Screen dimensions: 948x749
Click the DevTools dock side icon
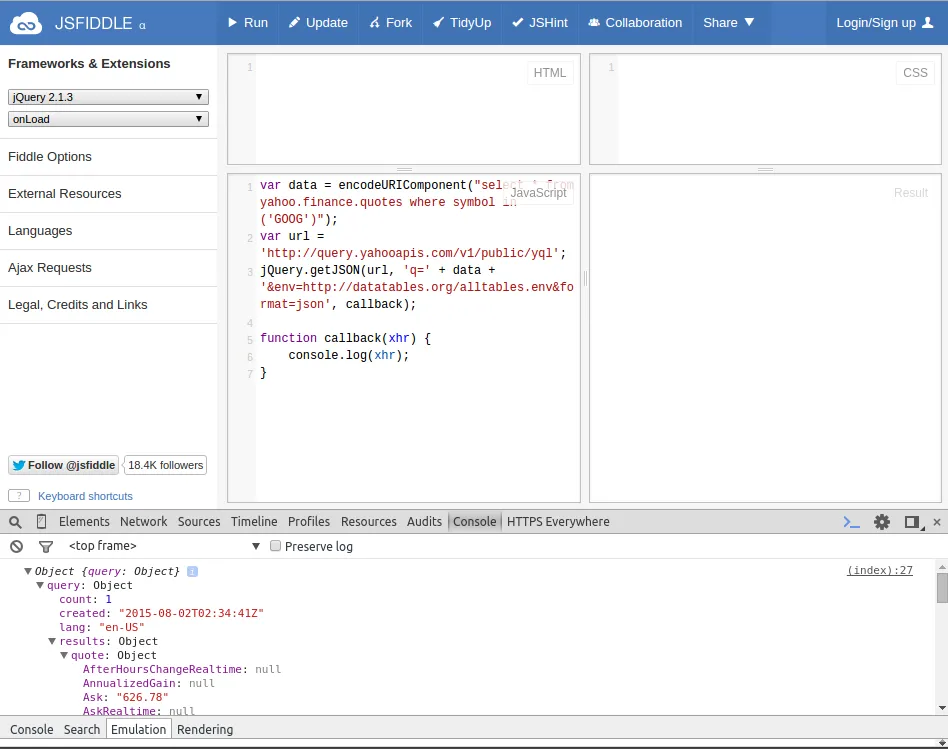(x=911, y=521)
